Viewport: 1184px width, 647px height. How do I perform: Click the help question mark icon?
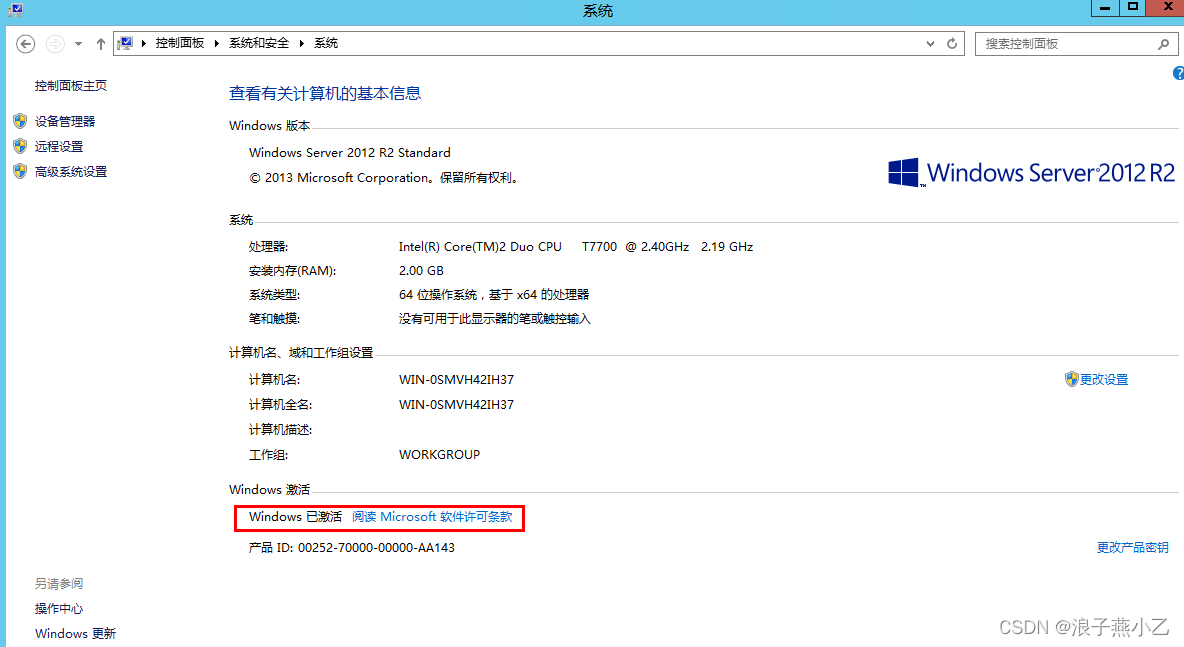1177,73
